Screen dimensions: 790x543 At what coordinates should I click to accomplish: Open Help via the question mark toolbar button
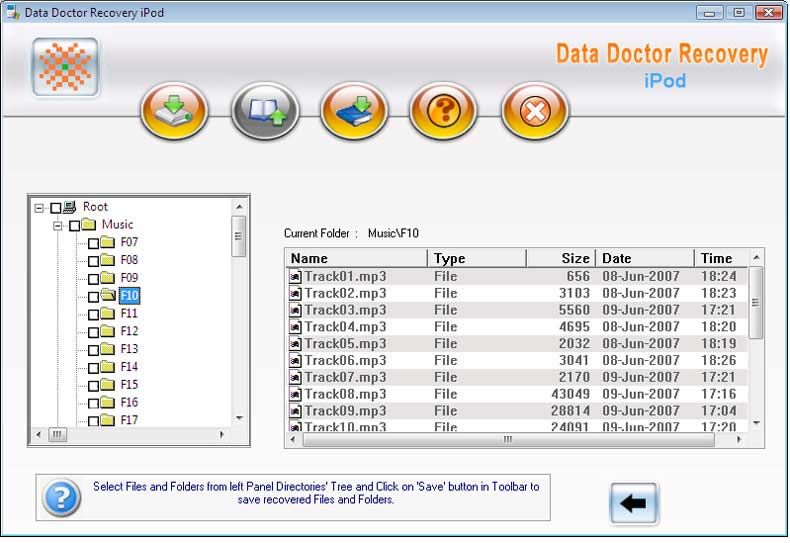point(443,110)
